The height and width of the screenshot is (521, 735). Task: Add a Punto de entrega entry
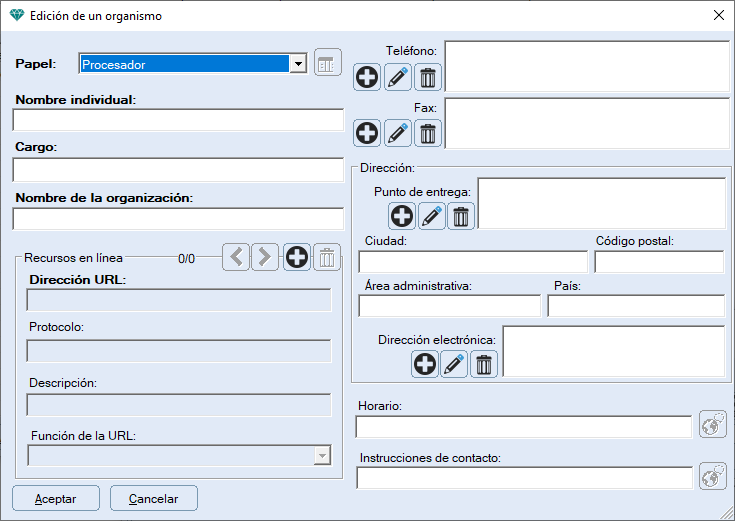coord(402,216)
